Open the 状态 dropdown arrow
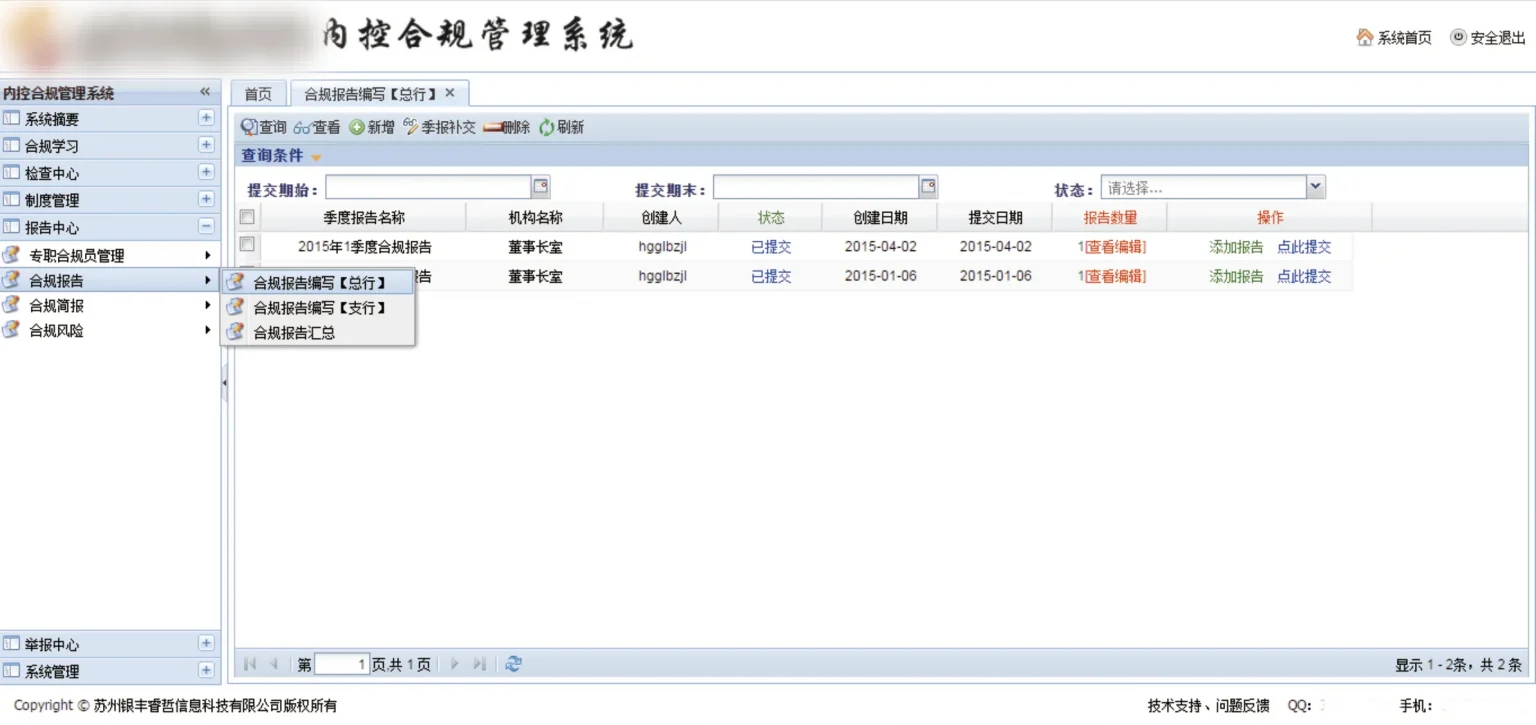Viewport: 1536px width, 725px height. [1316, 187]
